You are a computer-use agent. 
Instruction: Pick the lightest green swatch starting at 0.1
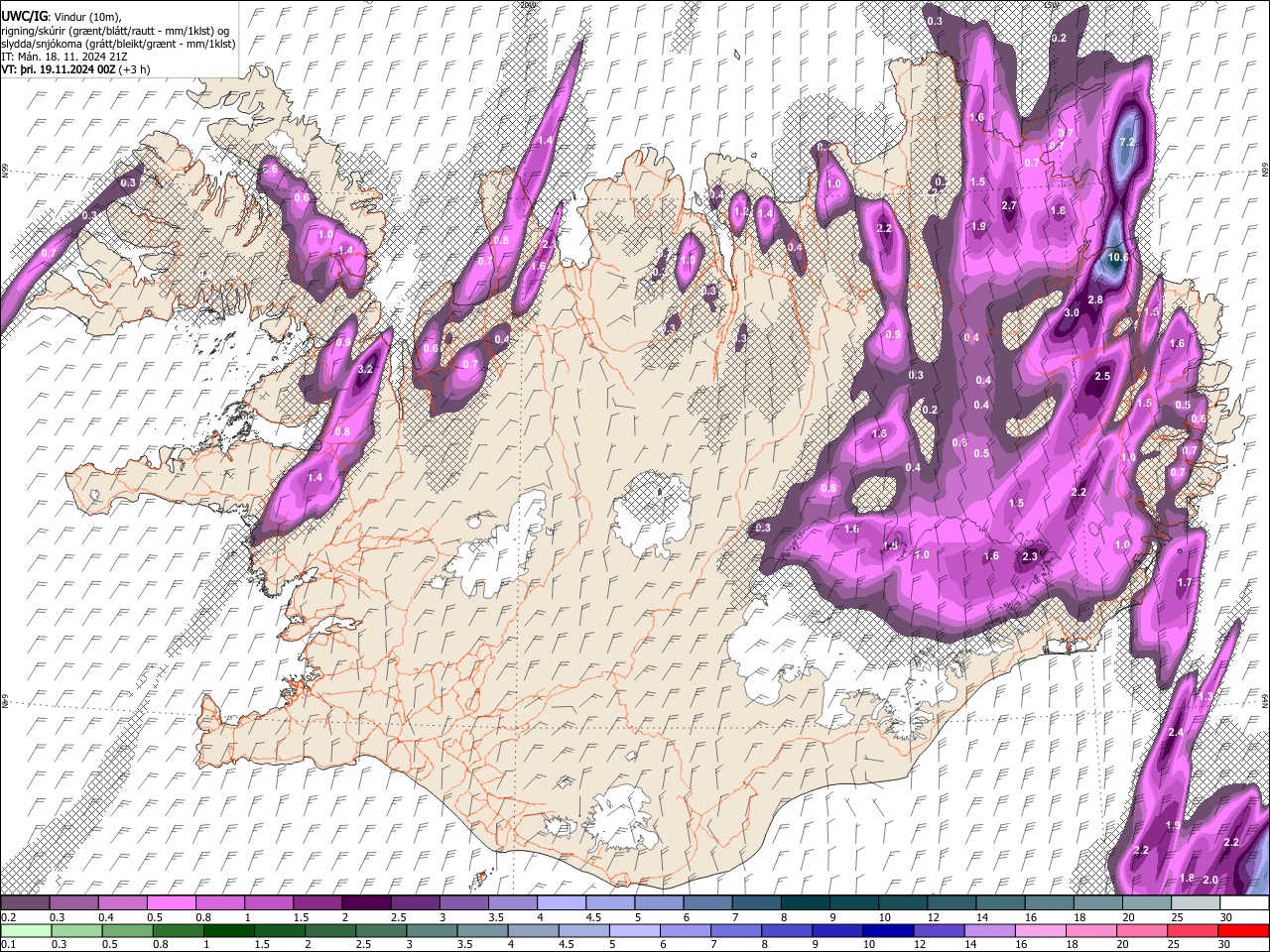[25, 930]
